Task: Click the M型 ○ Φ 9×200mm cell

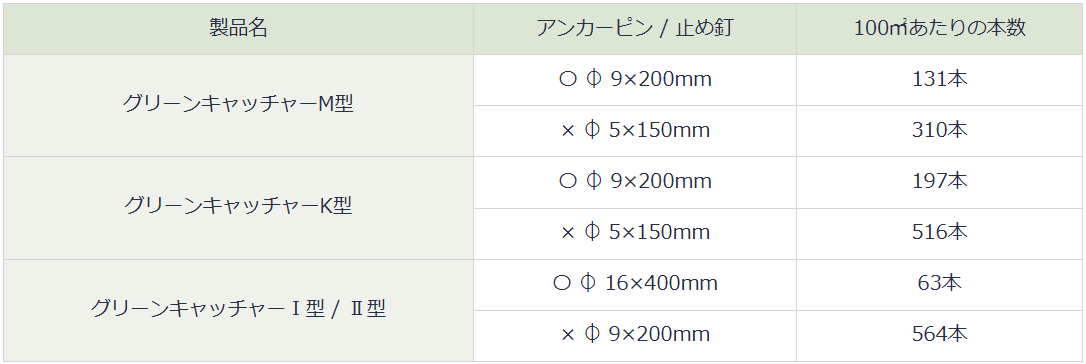Action: 635,80
